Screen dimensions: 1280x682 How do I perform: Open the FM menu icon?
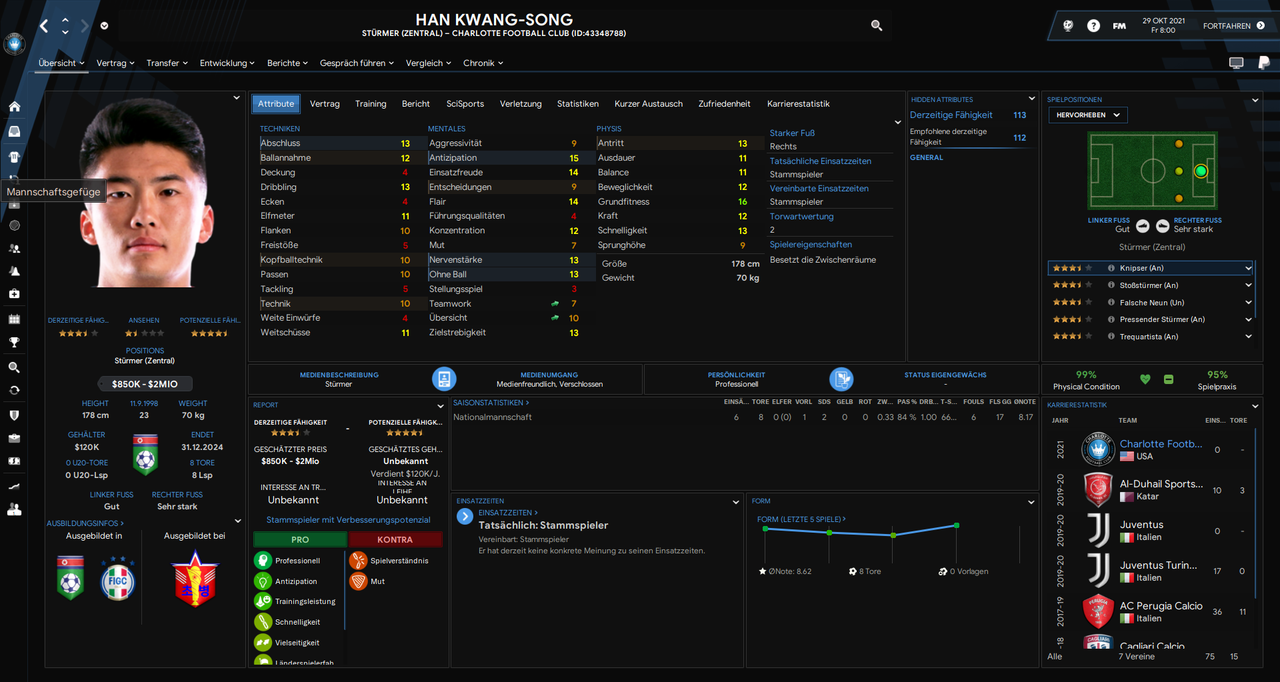pos(1119,26)
